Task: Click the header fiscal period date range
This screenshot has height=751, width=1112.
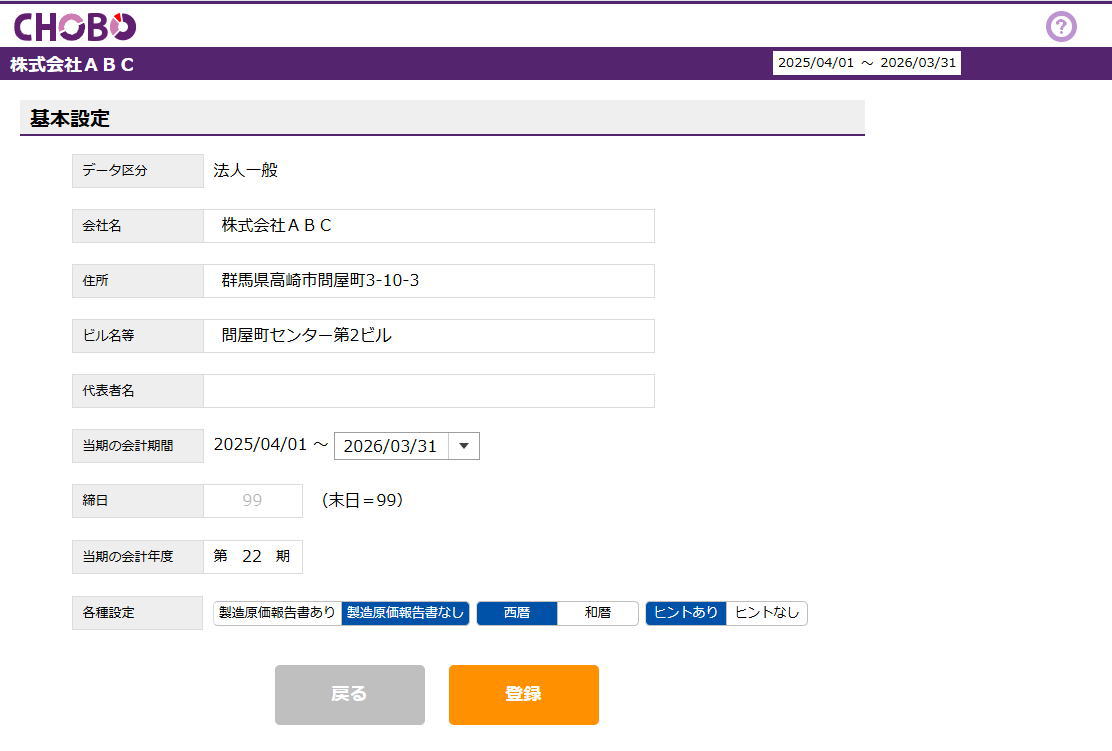Action: (x=867, y=63)
